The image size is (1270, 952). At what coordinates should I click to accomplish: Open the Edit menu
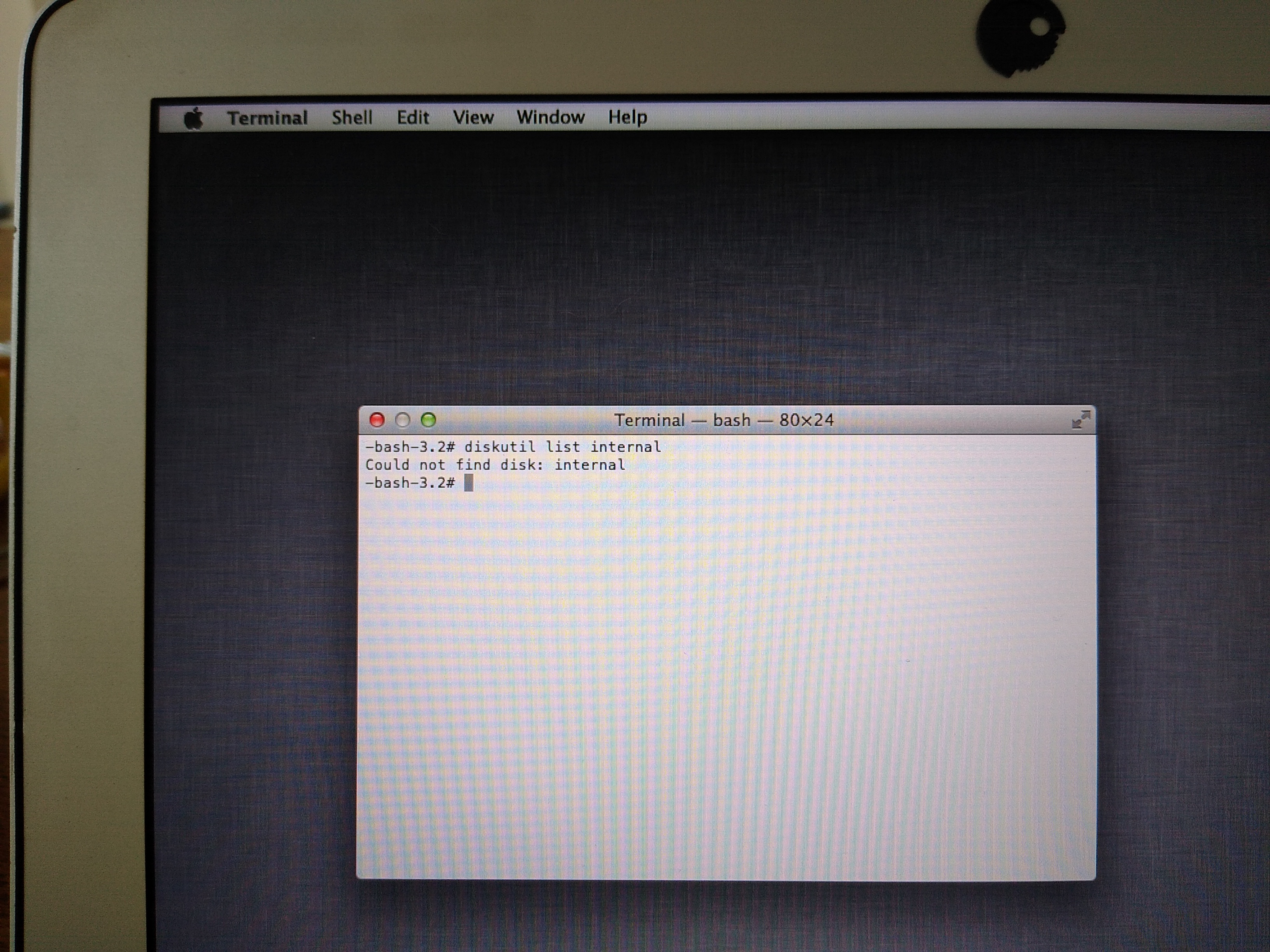(413, 117)
